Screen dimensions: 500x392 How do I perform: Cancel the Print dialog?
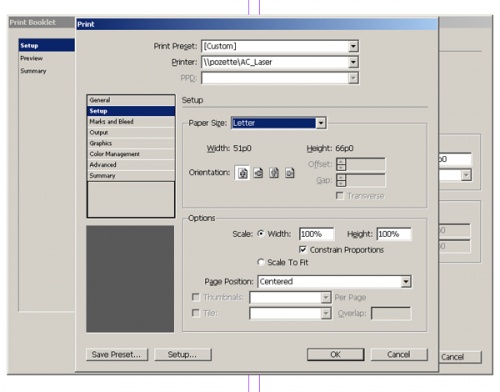399,354
